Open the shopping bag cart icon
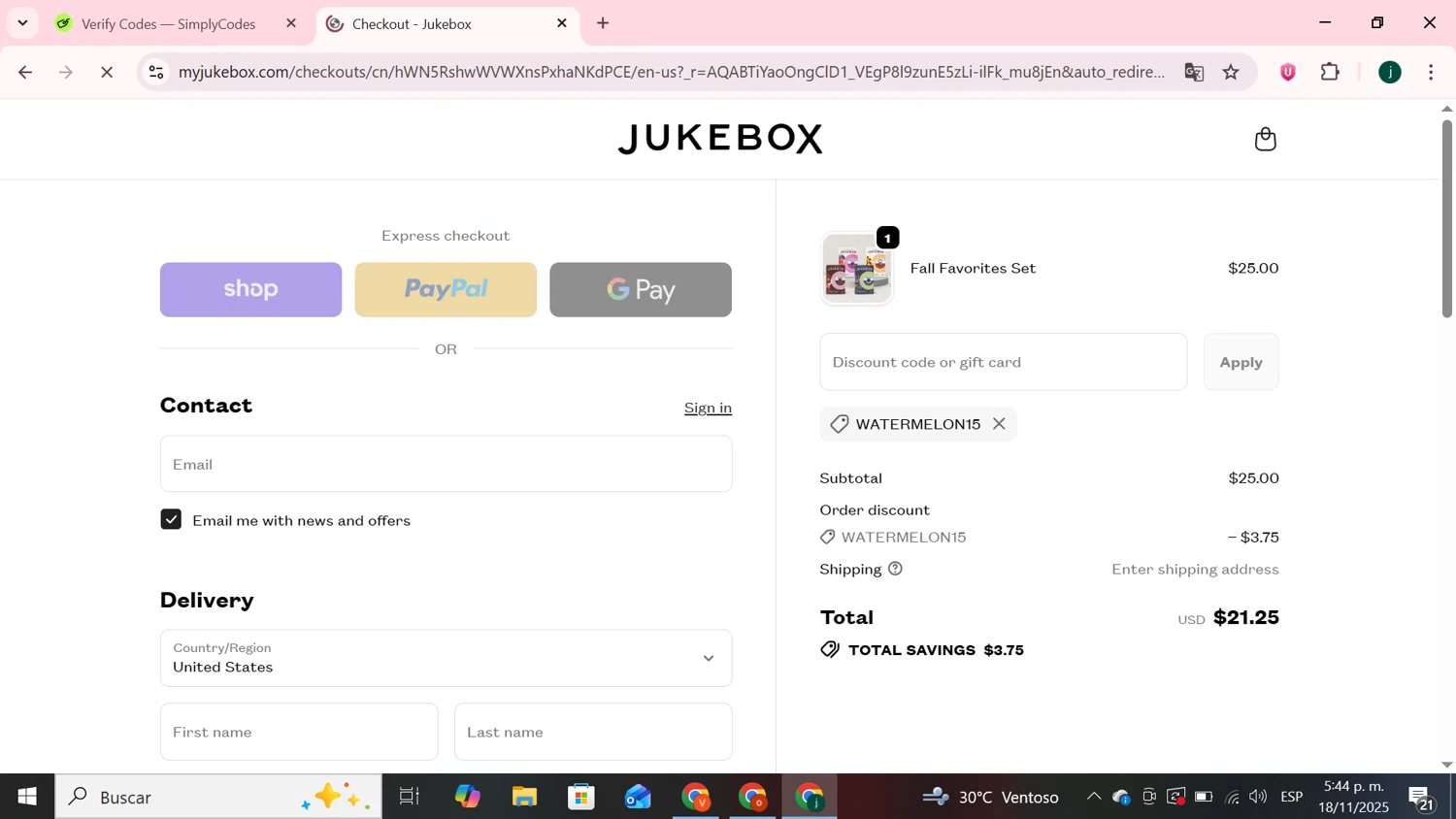The height and width of the screenshot is (819, 1456). (x=1265, y=139)
